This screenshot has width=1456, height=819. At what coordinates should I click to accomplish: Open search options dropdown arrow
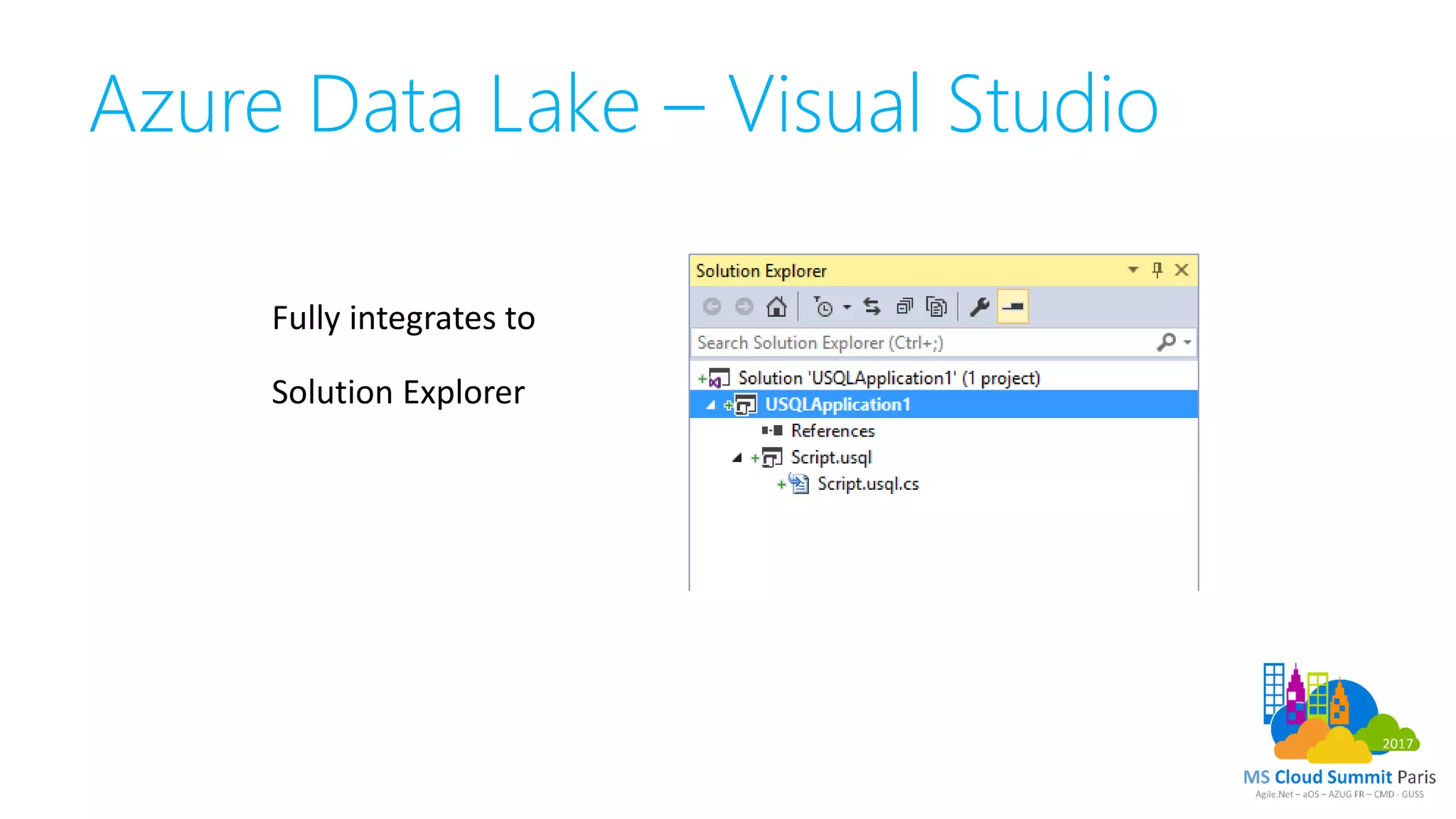click(1187, 343)
